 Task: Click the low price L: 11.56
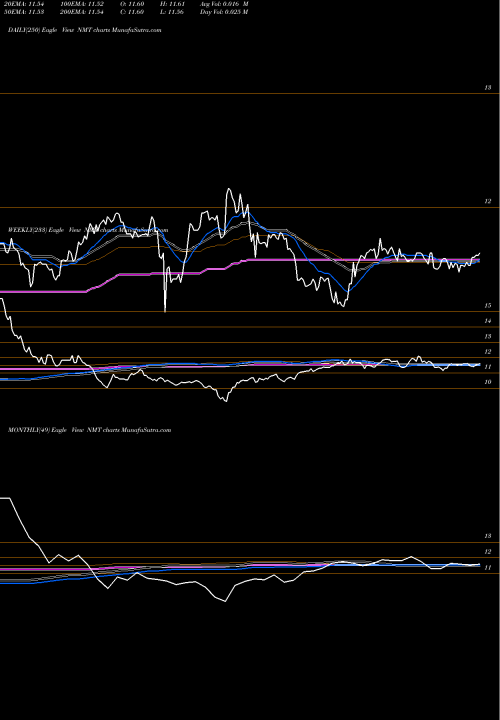173,12
